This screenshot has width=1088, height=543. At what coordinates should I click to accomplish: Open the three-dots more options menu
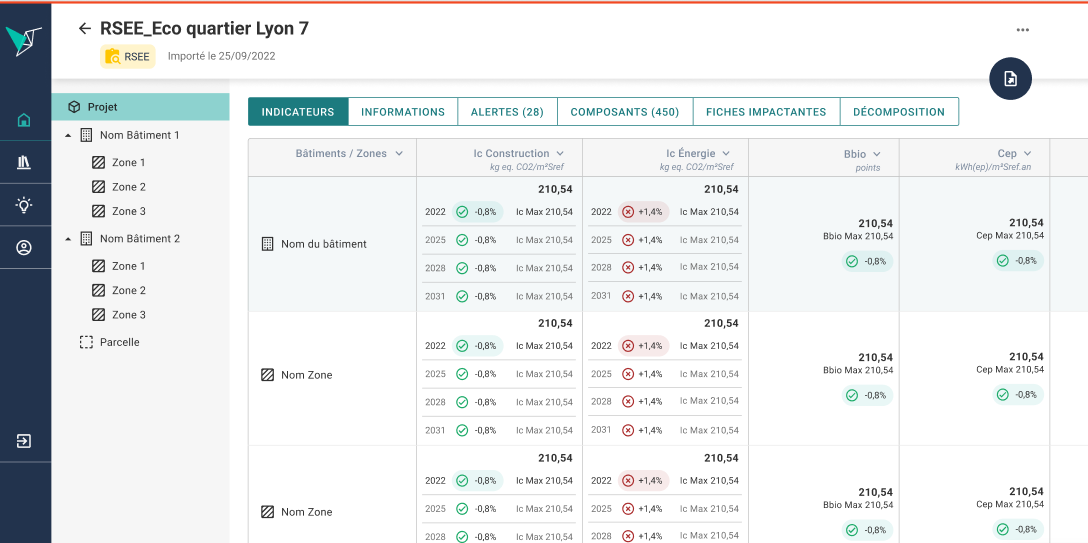1022,30
